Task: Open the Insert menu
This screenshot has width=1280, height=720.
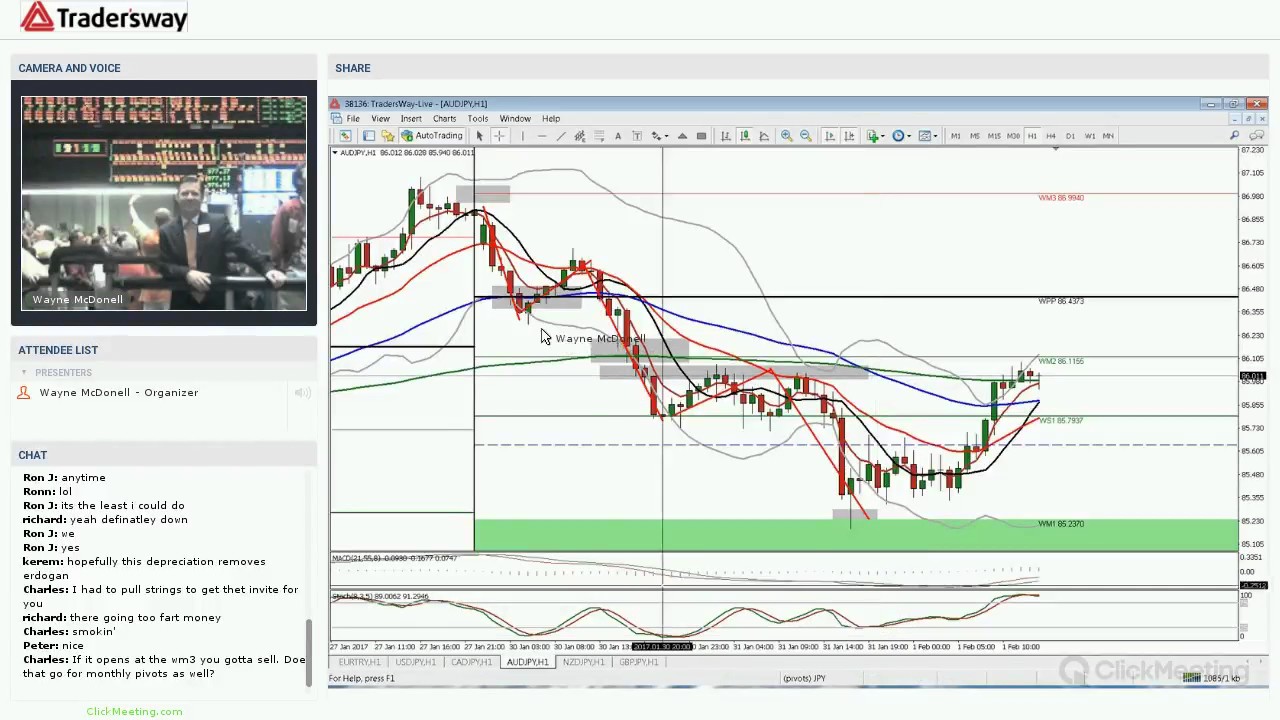Action: point(411,119)
